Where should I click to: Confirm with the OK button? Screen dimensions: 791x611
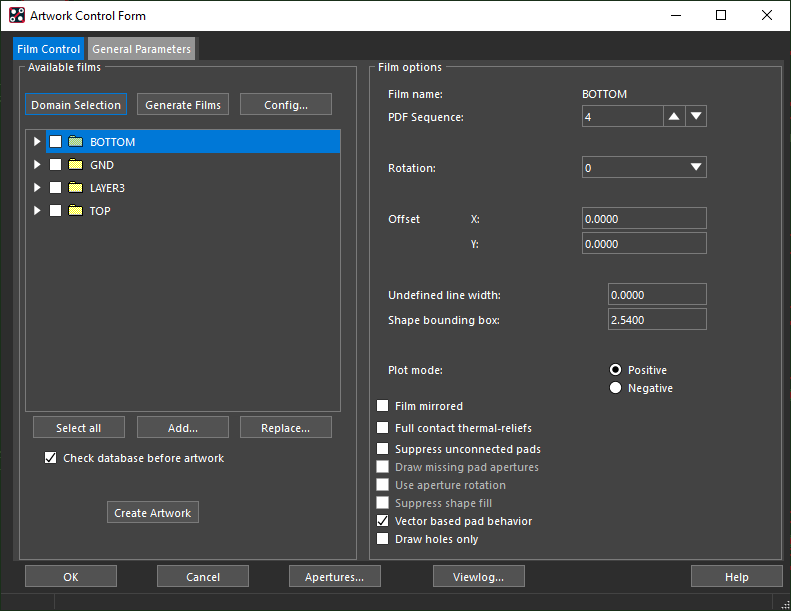[x=71, y=576]
